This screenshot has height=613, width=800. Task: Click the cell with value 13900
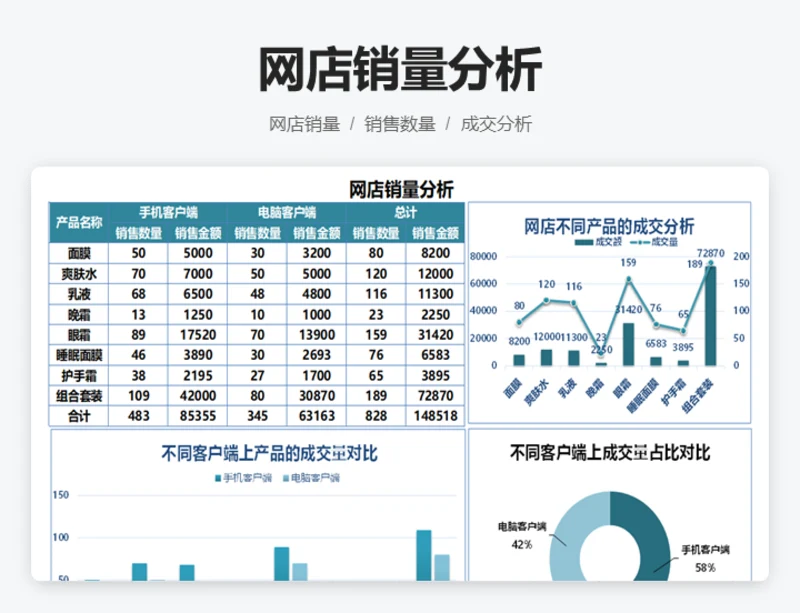316,335
